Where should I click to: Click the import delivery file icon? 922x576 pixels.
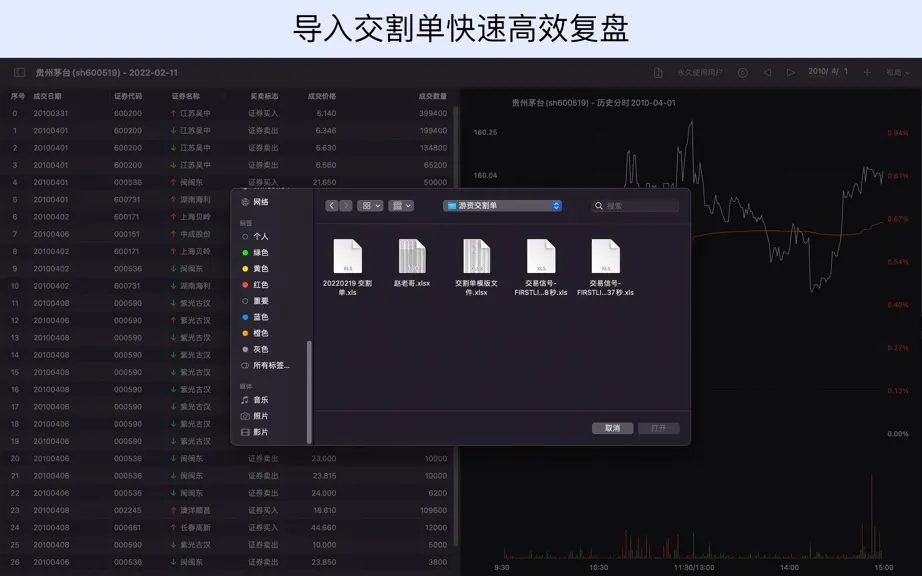pyautogui.click(x=658, y=72)
